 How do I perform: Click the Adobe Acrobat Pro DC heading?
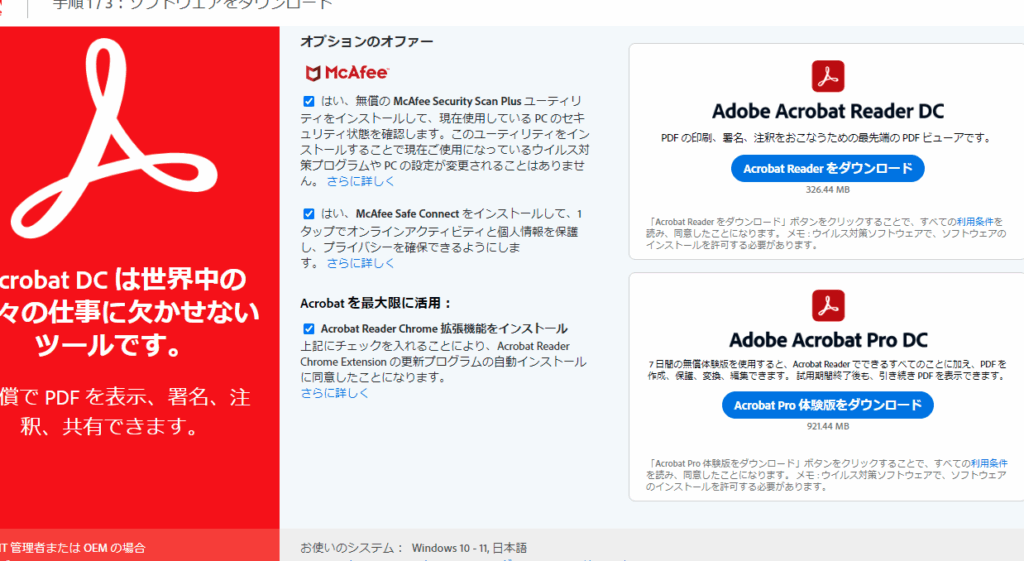[827, 340]
